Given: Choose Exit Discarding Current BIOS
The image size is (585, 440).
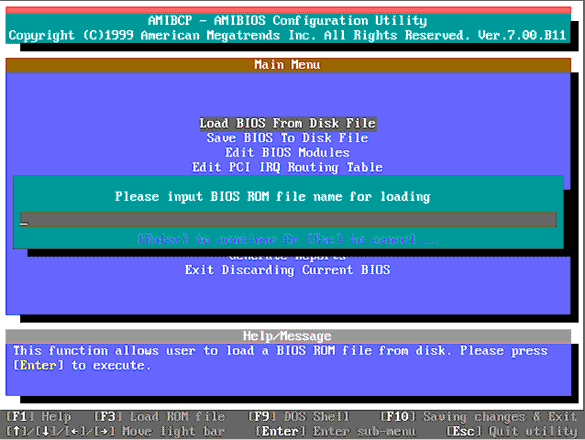Looking at the screenshot, I should pos(288,269).
